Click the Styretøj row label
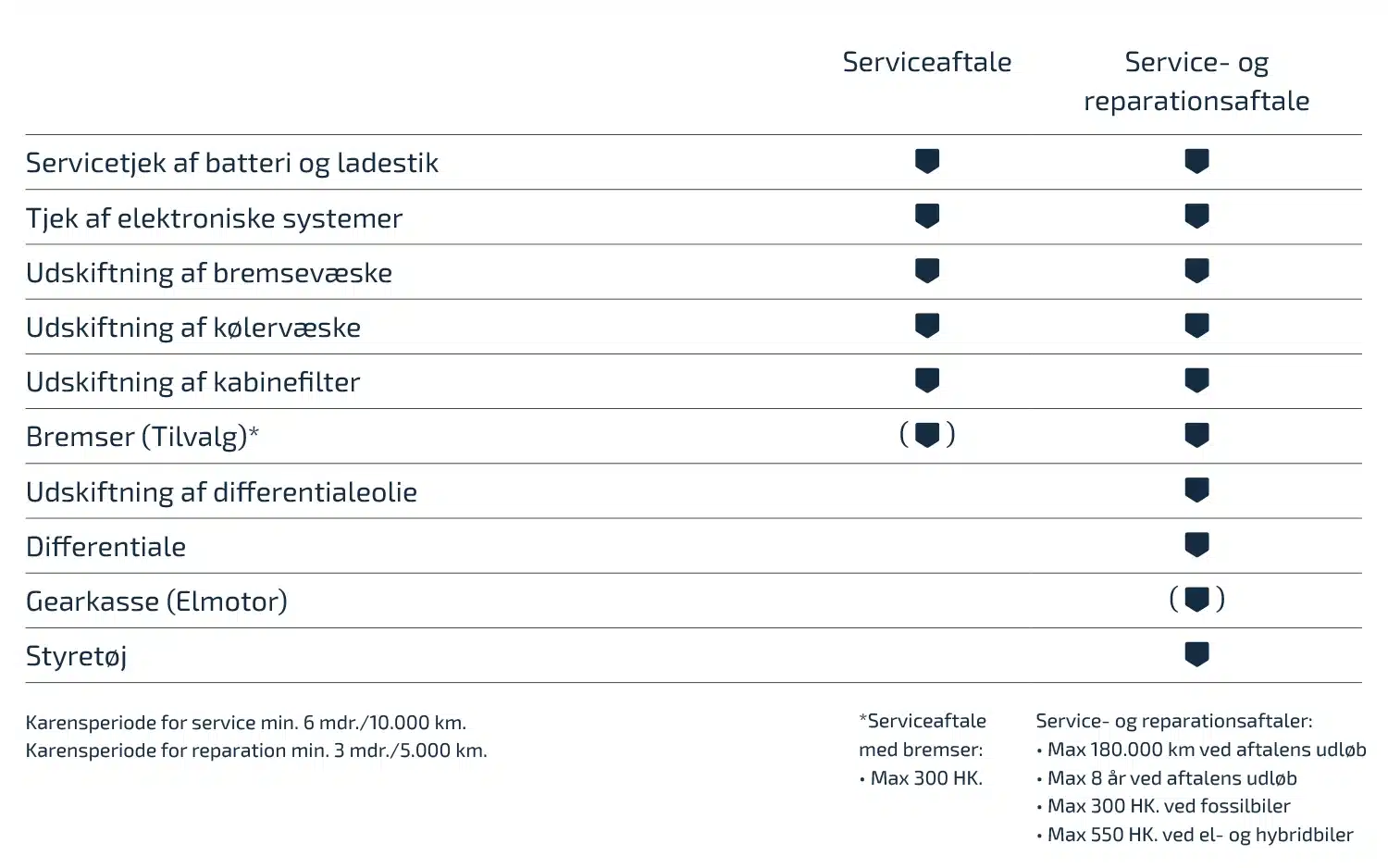Screen dimensions: 1388x868 click(x=76, y=656)
